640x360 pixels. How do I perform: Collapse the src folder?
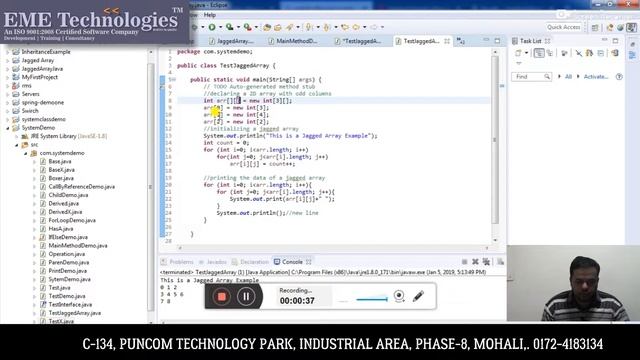pos(17,145)
